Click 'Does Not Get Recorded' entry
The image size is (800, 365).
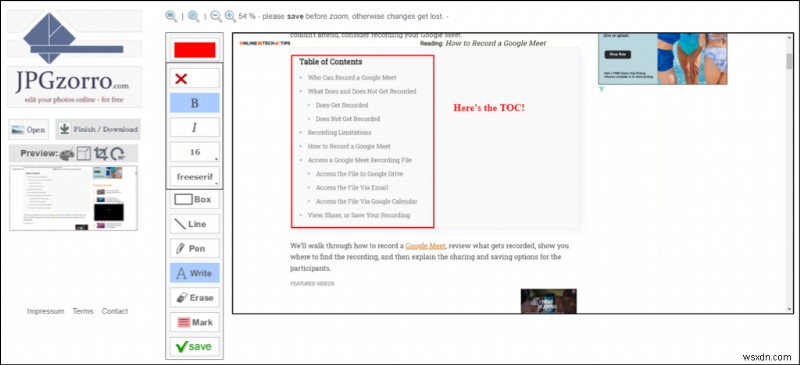tap(348, 119)
